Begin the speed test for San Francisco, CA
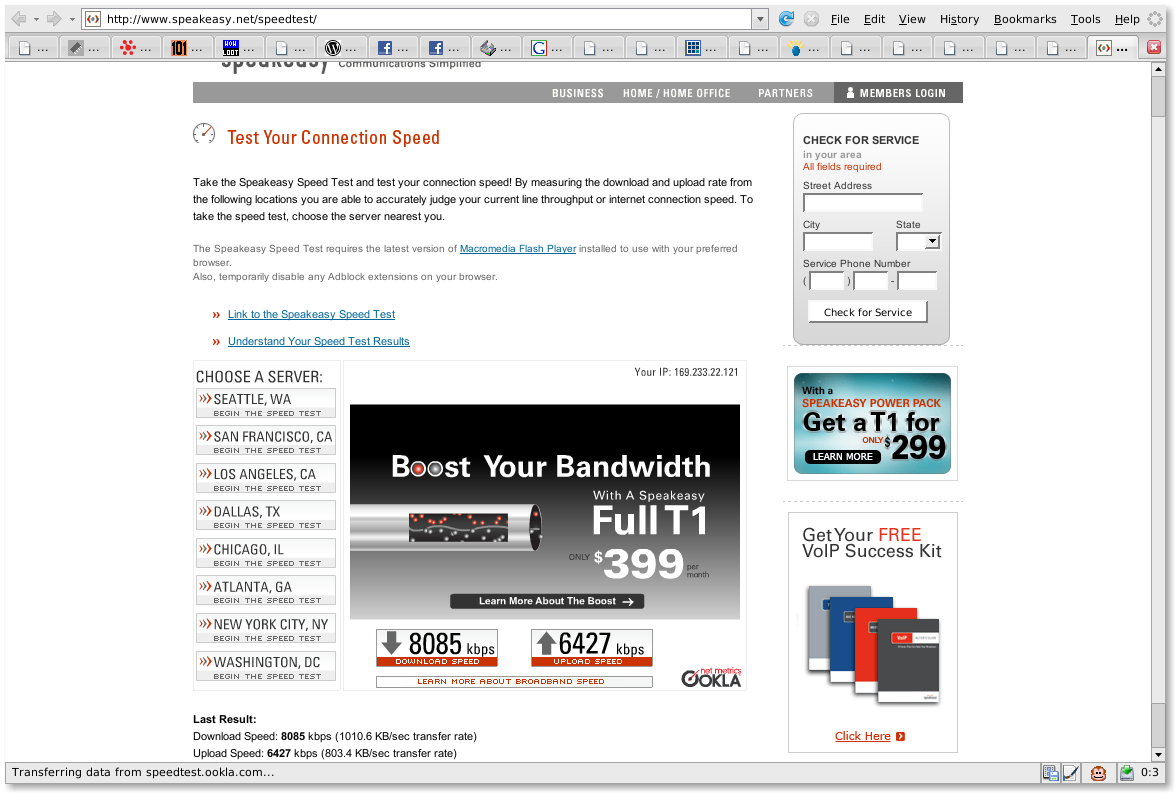 click(266, 441)
